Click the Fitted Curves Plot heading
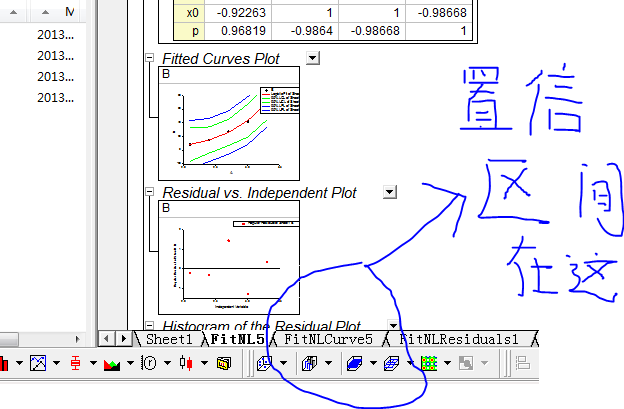The height and width of the screenshot is (409, 624). 221,59
